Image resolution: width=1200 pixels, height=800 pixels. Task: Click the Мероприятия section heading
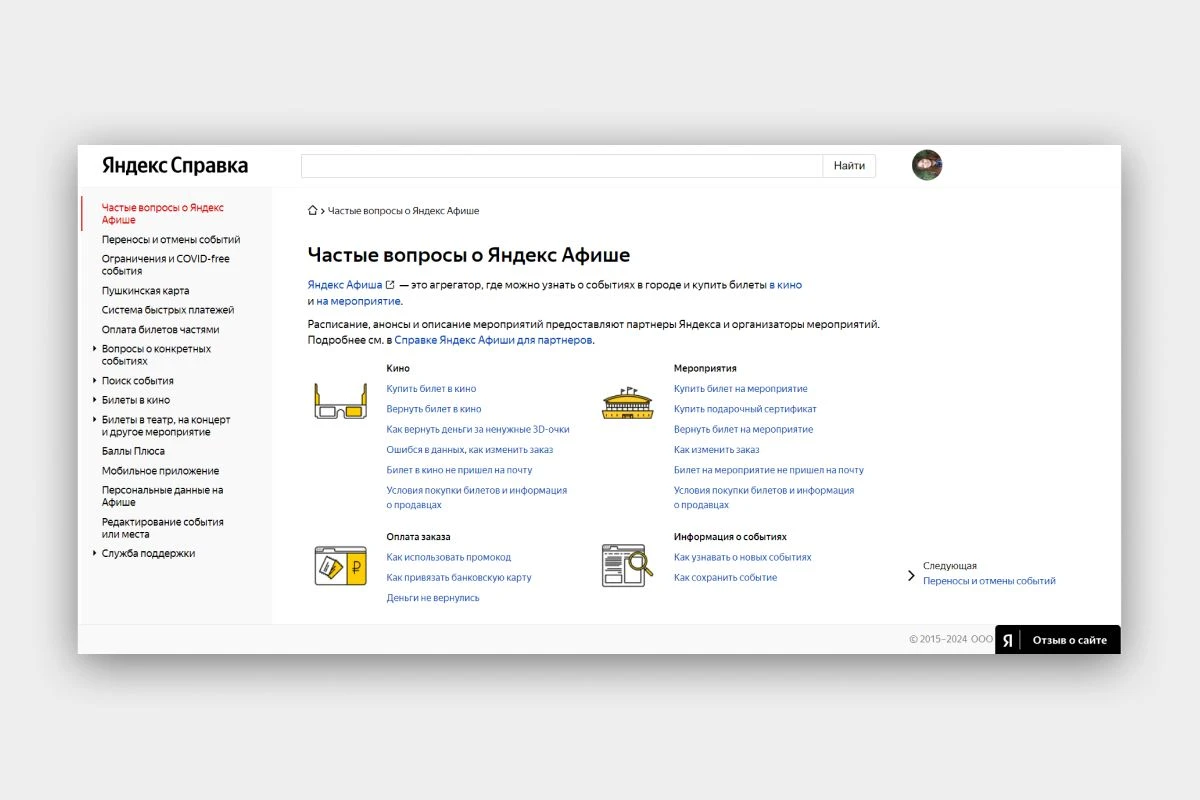pos(705,368)
